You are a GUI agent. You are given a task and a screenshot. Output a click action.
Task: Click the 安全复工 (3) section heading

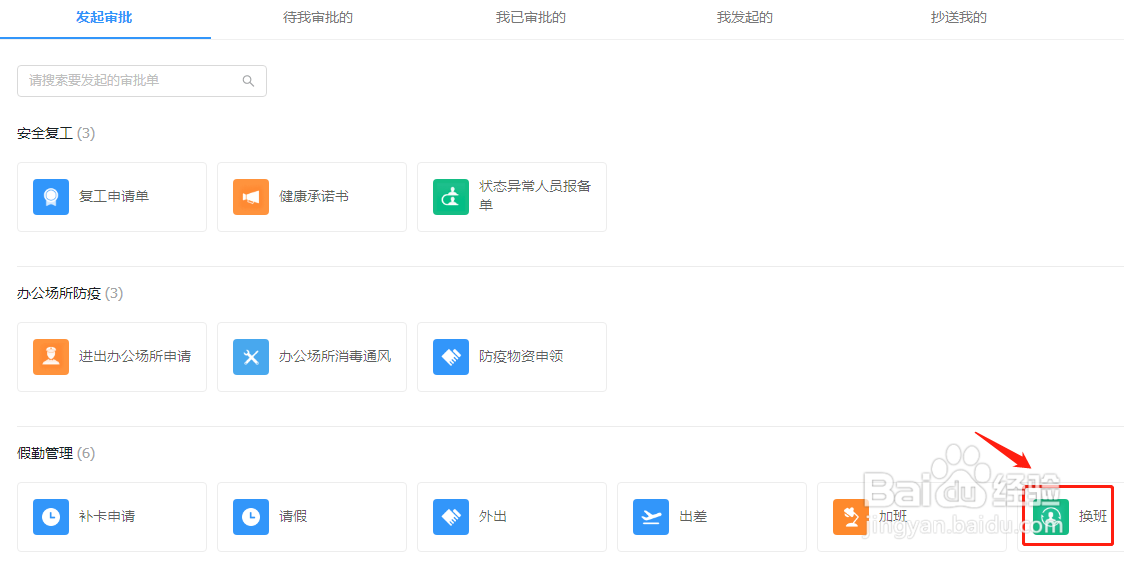[56, 133]
